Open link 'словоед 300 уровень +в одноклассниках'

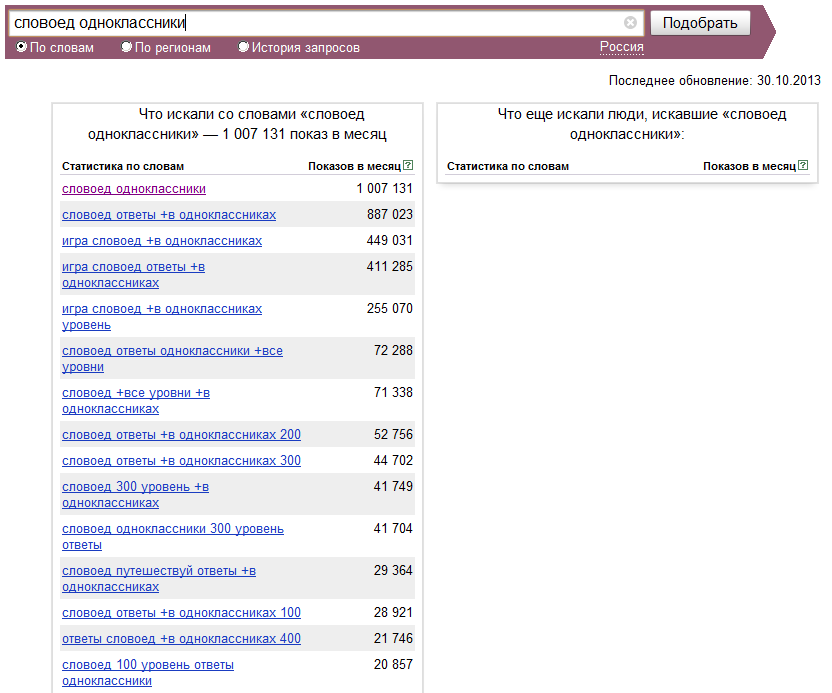click(x=135, y=495)
